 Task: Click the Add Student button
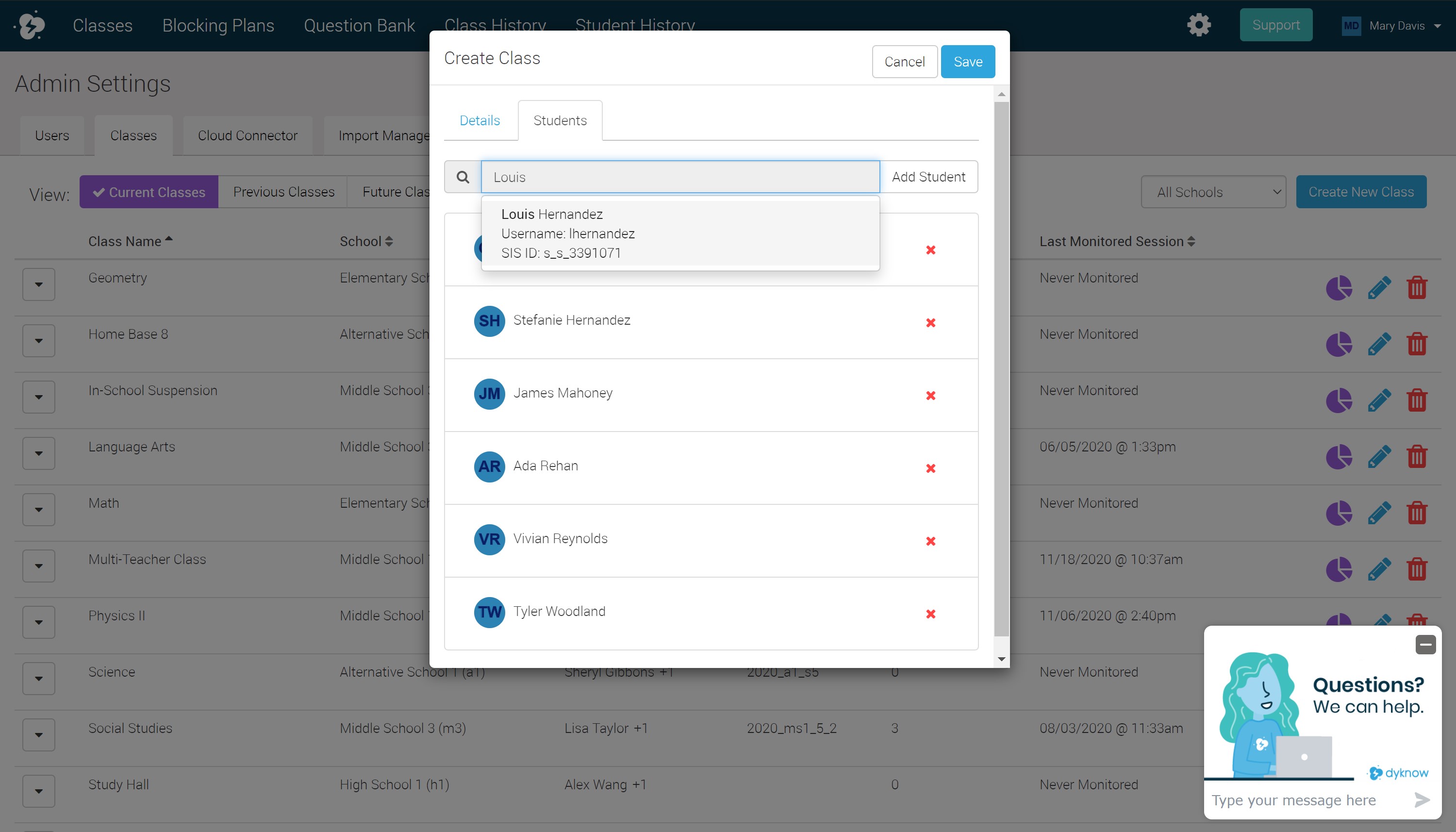(928, 177)
